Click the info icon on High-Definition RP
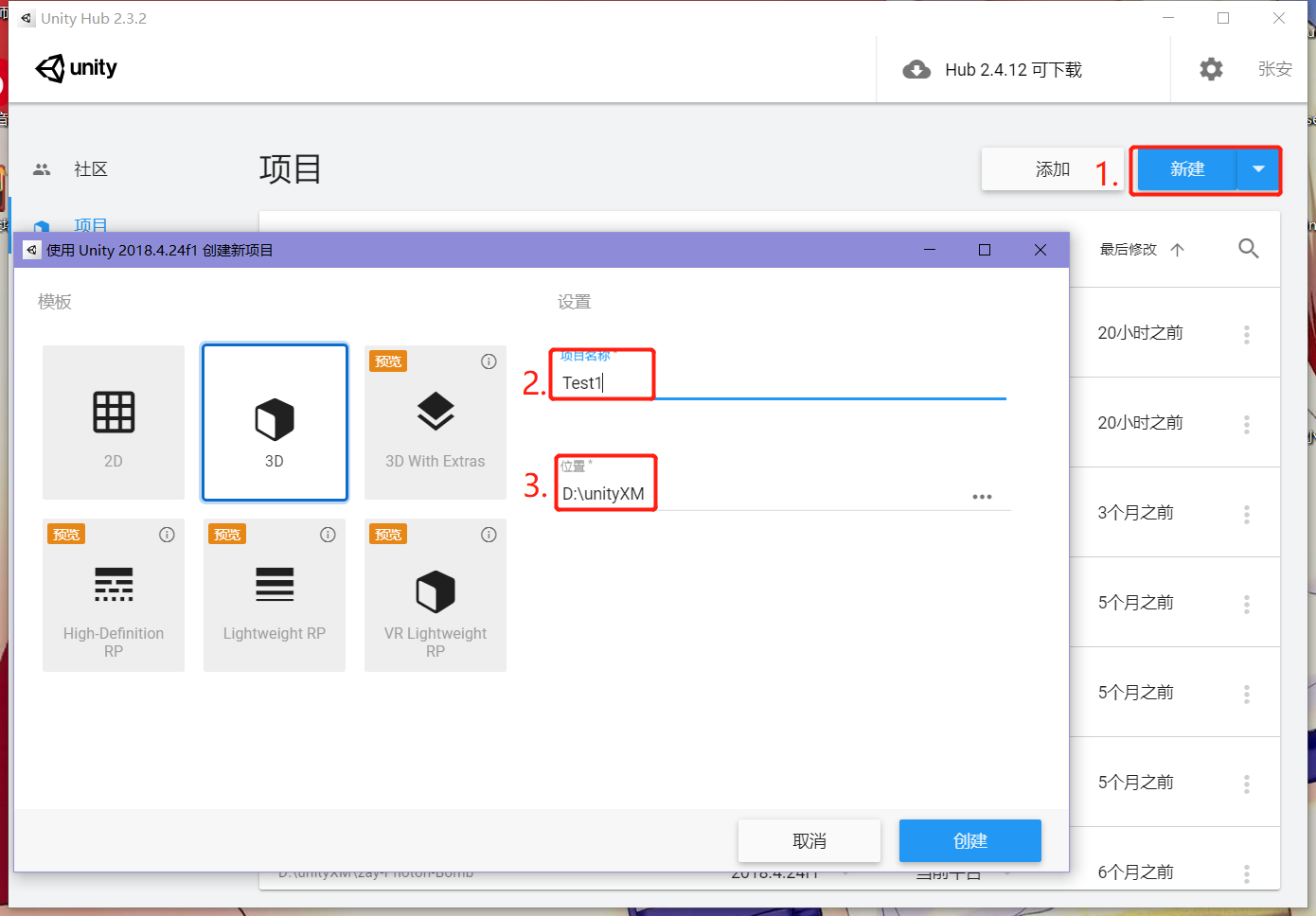The image size is (1316, 916). (x=167, y=534)
